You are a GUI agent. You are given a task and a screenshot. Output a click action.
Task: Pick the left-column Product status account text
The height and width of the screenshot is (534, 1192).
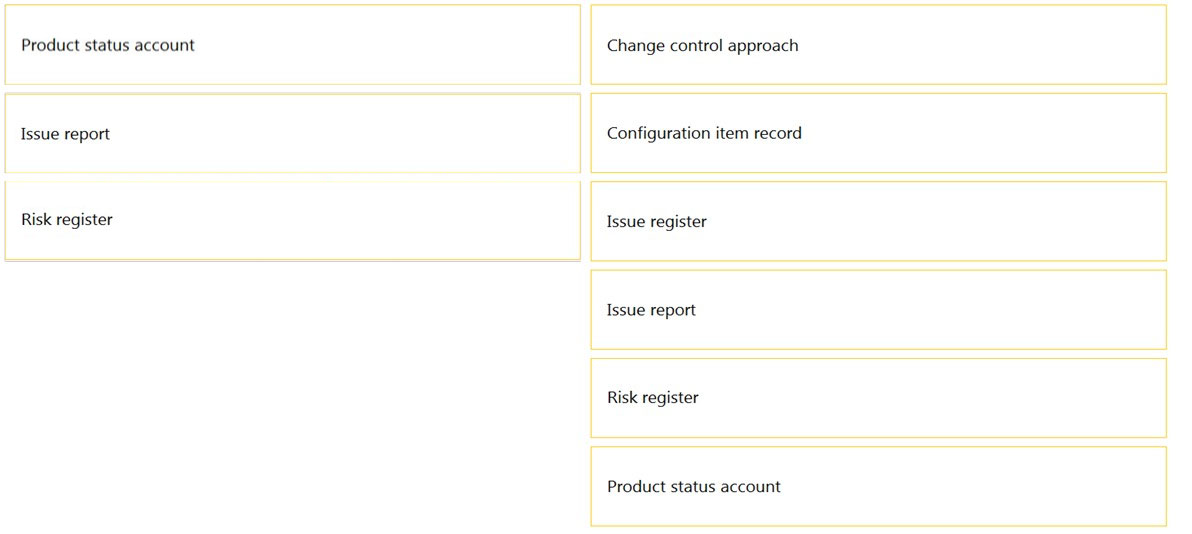(x=108, y=45)
